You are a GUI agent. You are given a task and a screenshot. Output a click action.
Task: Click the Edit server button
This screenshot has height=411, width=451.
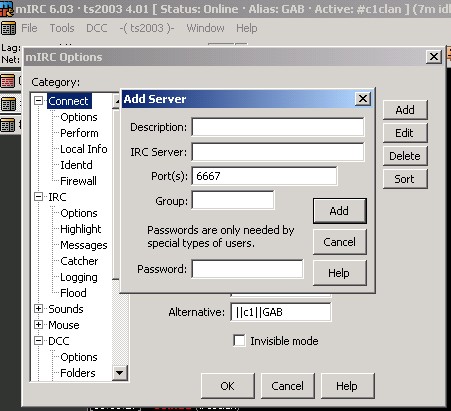click(405, 133)
